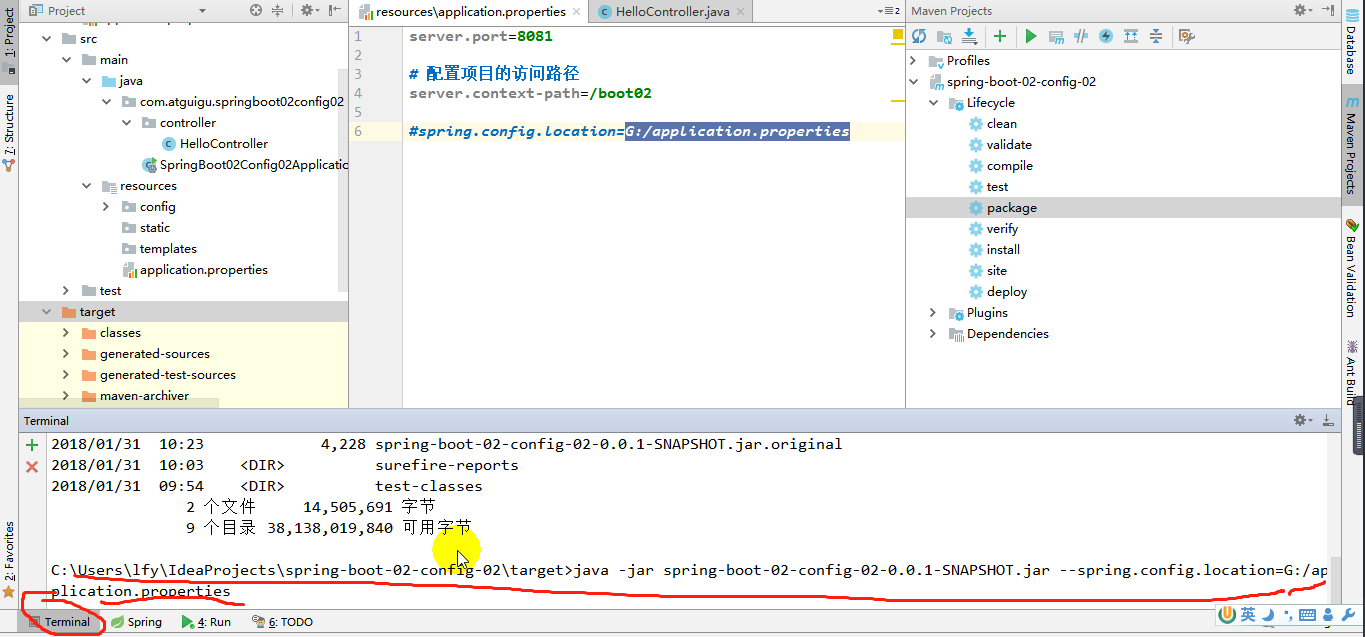Image resolution: width=1365 pixels, height=637 pixels.
Task: Show hidden editor tabs list
Action: (x=889, y=11)
